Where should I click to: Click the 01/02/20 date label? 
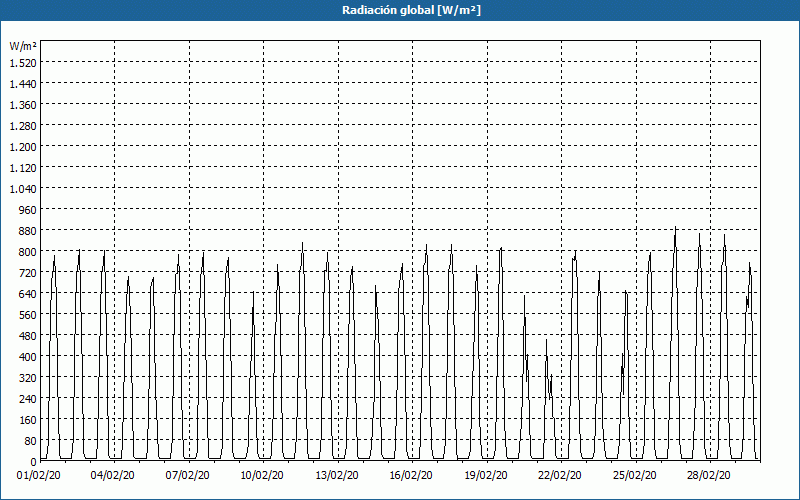coord(39,476)
